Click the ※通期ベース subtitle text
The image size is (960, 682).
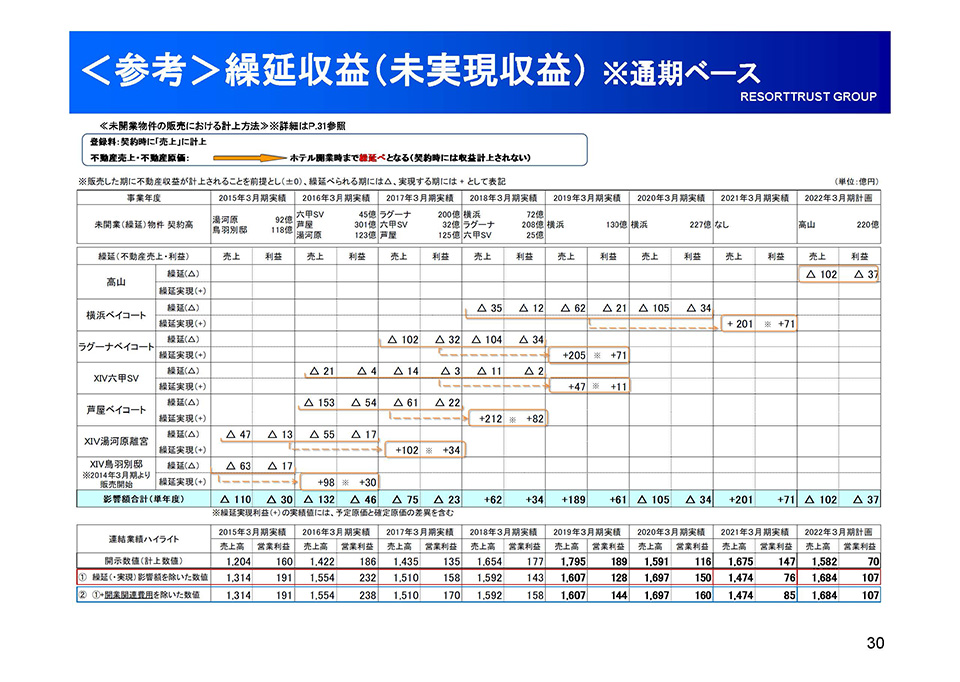tap(681, 74)
